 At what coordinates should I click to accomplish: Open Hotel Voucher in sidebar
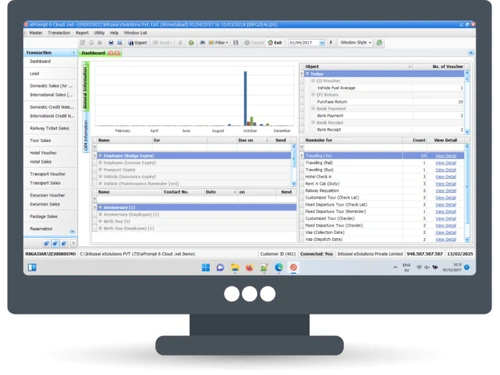click(x=43, y=153)
